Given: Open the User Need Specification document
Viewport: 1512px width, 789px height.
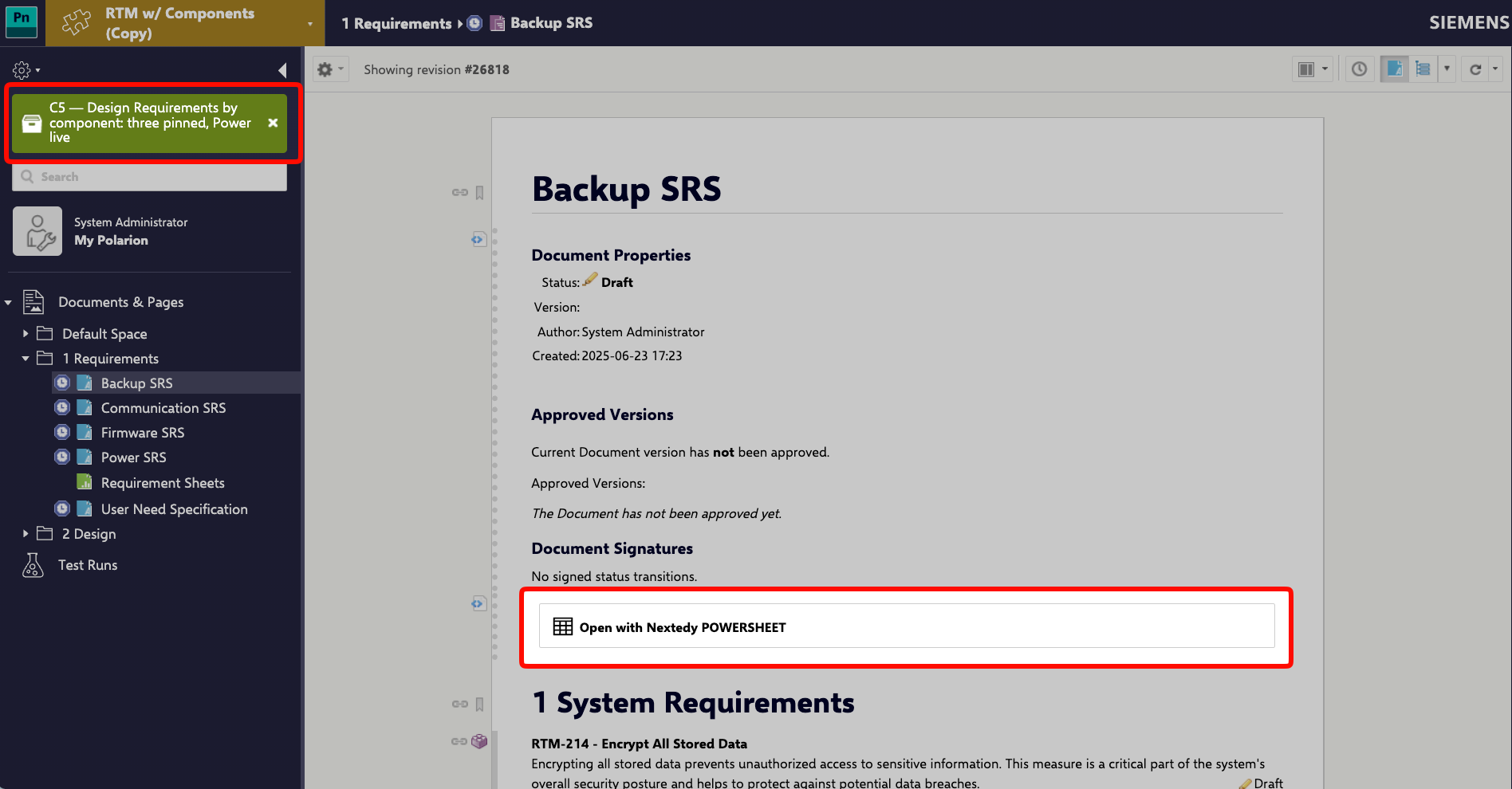Looking at the screenshot, I should pyautogui.click(x=175, y=509).
